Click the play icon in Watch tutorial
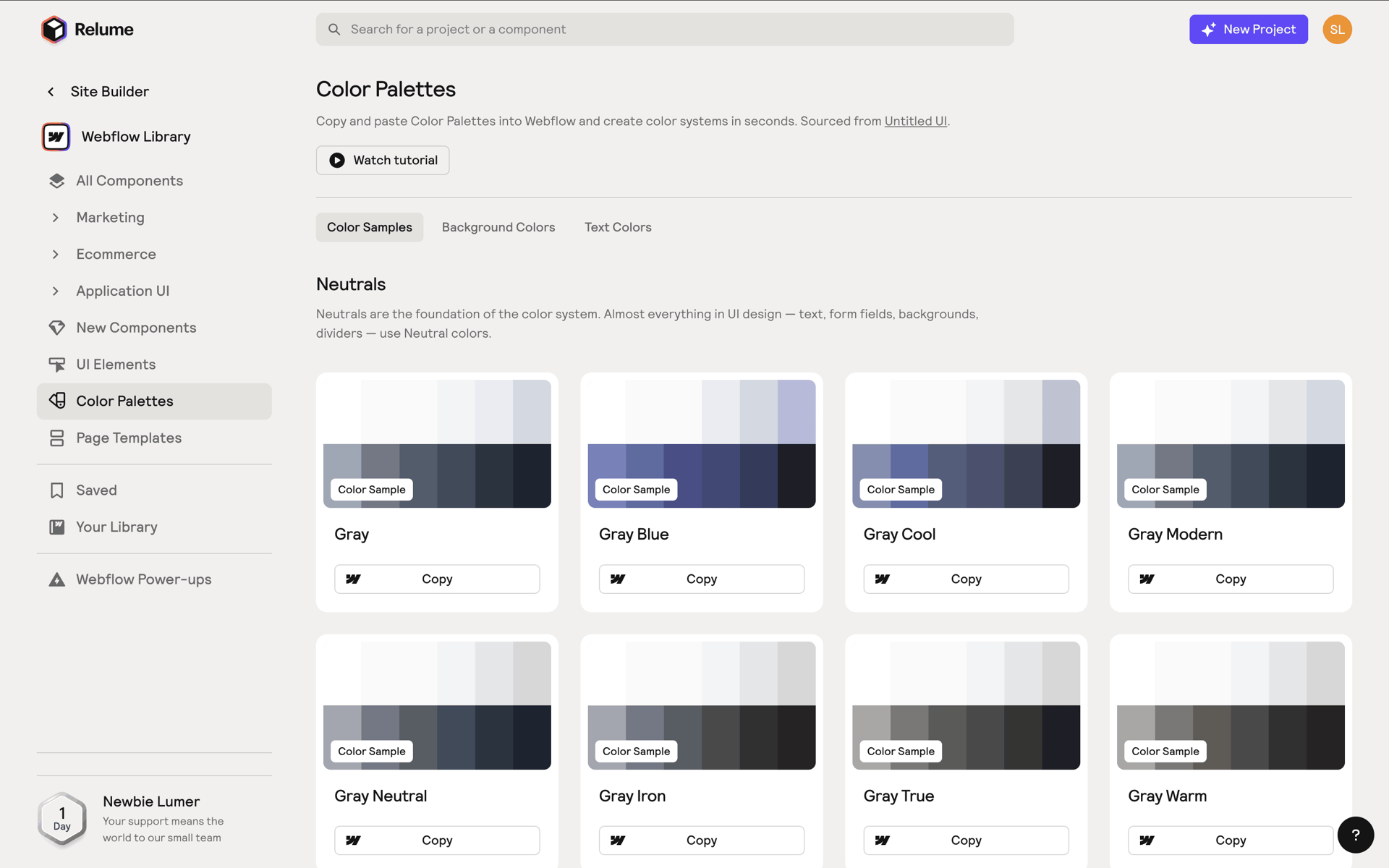 click(x=337, y=161)
